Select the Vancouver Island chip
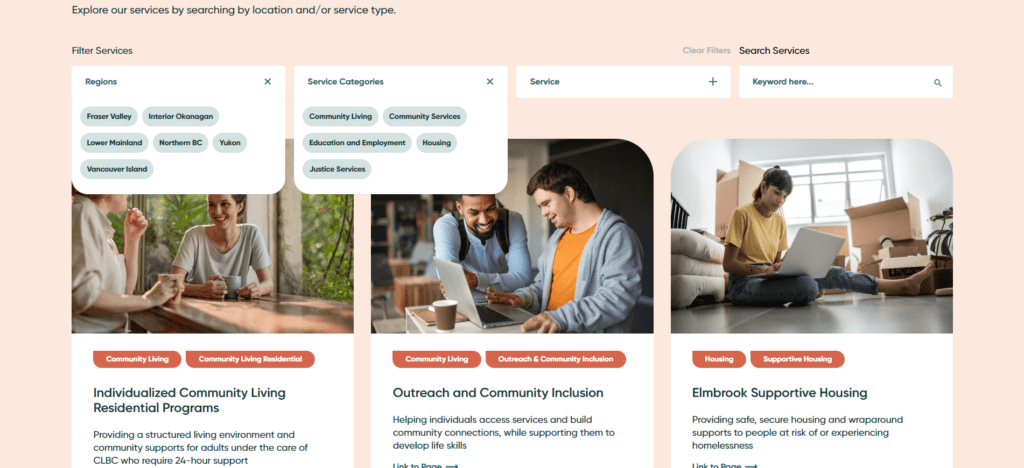Screen dimensions: 1024x468 [117, 169]
